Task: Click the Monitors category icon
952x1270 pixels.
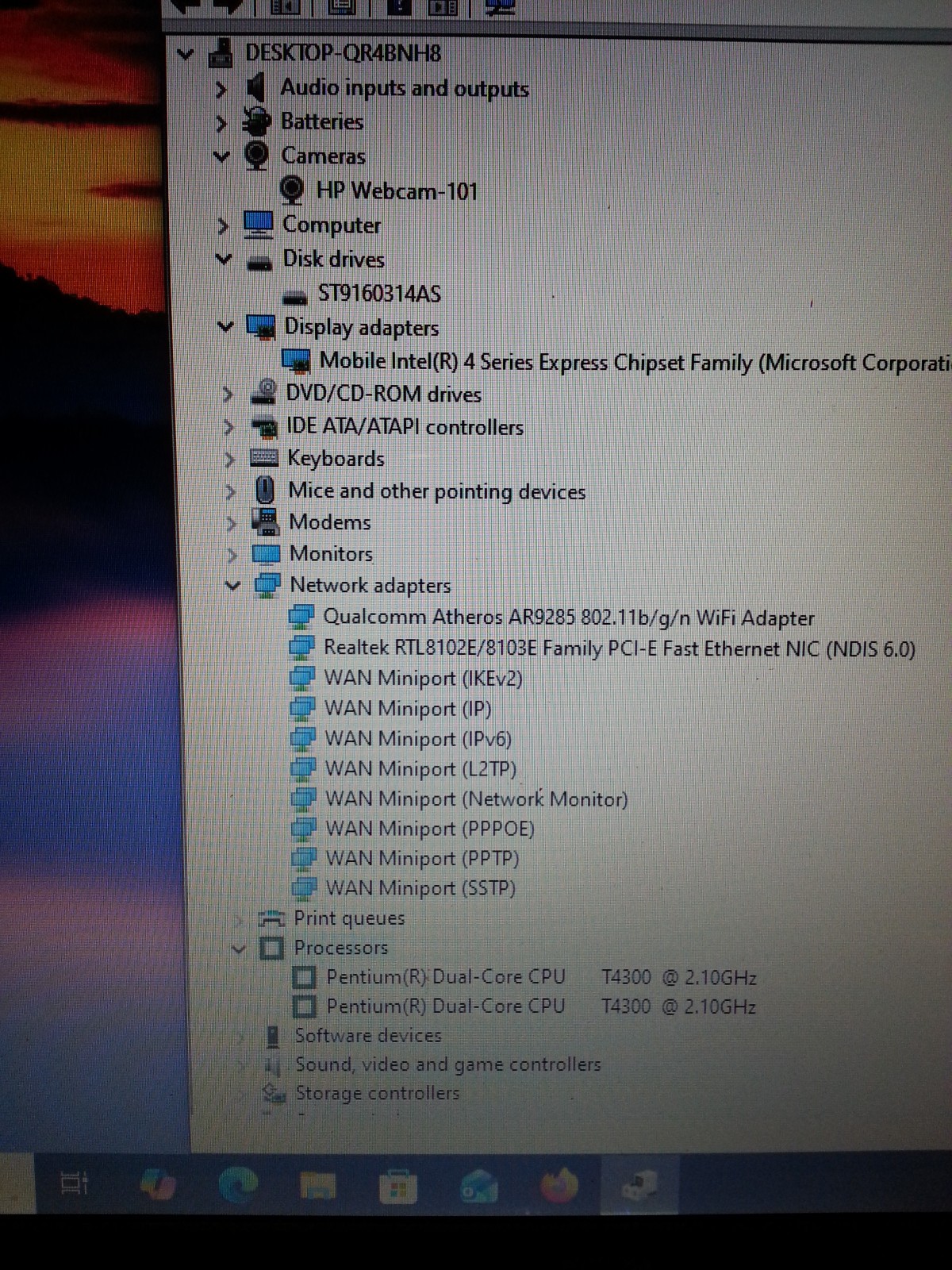Action: click(267, 553)
